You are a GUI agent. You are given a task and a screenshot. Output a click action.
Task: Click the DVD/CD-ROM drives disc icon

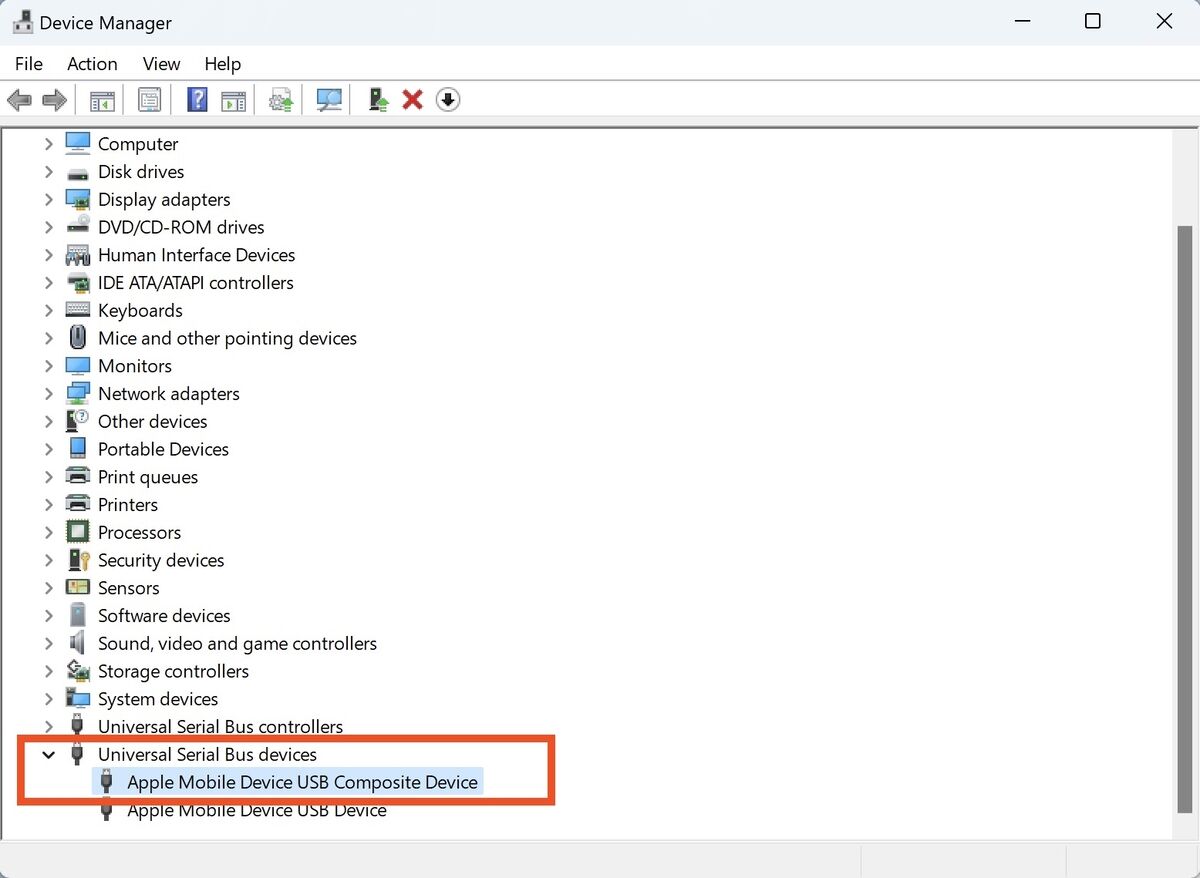pyautogui.click(x=77, y=227)
